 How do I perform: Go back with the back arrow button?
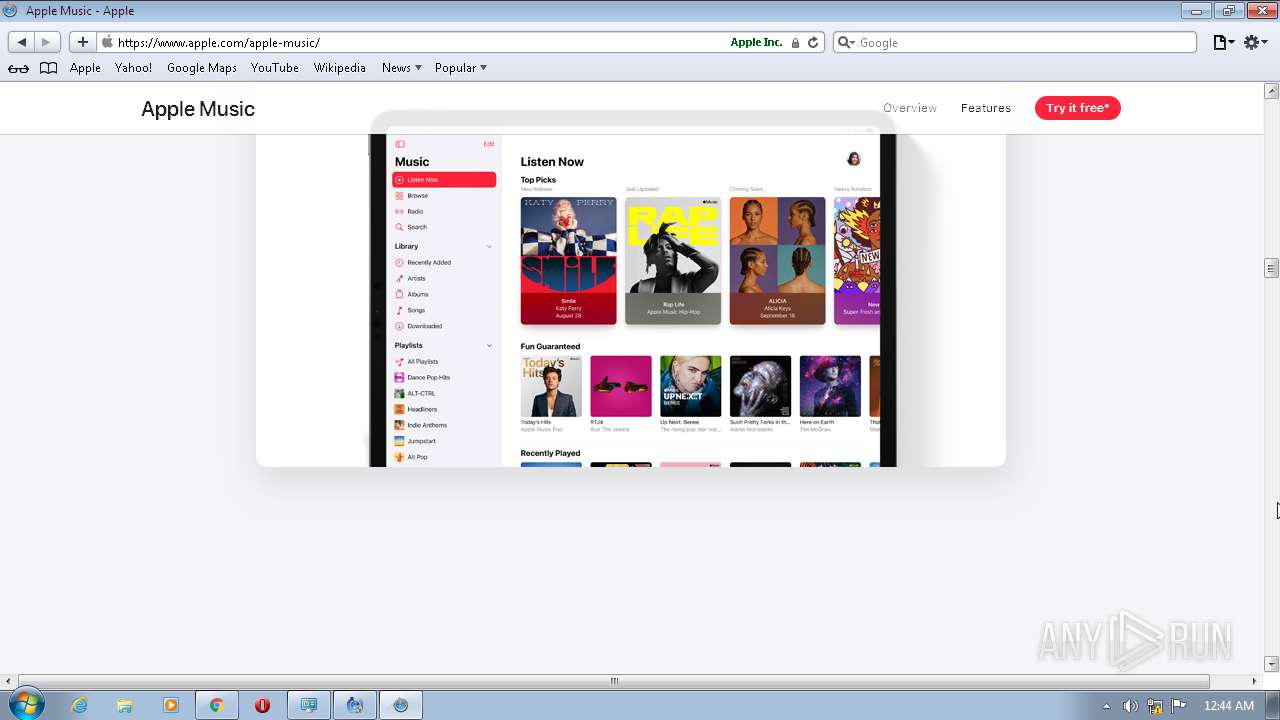point(22,42)
